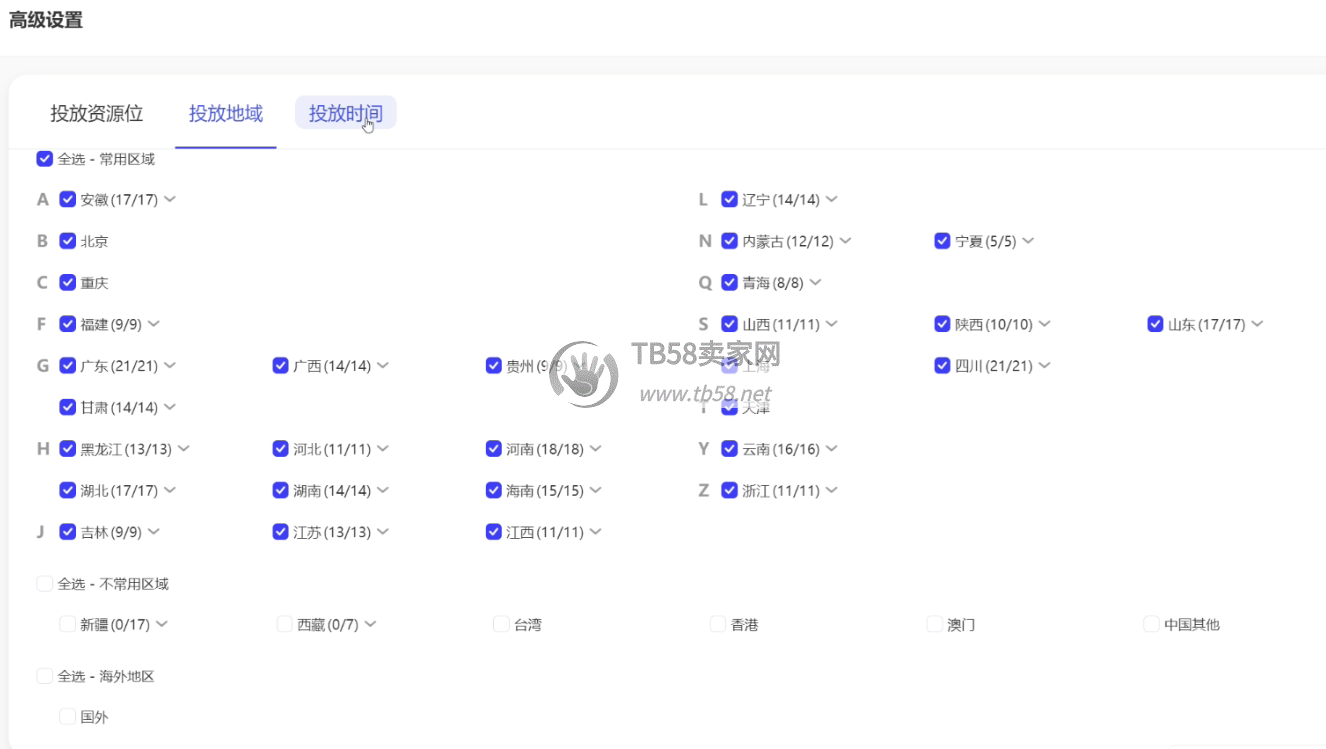
Task: Expand the 四川 (21/21) chevron
Action: (1044, 366)
